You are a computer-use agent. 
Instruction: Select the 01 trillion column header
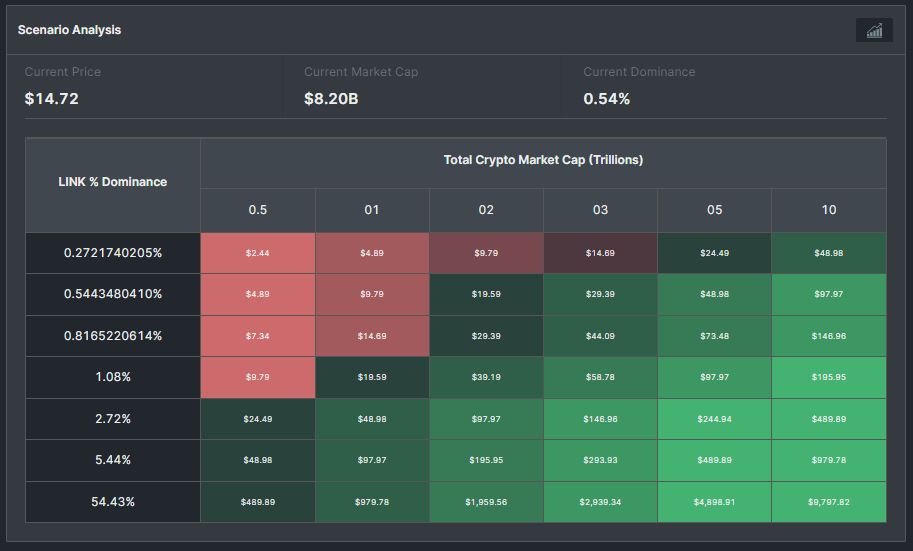tap(372, 210)
